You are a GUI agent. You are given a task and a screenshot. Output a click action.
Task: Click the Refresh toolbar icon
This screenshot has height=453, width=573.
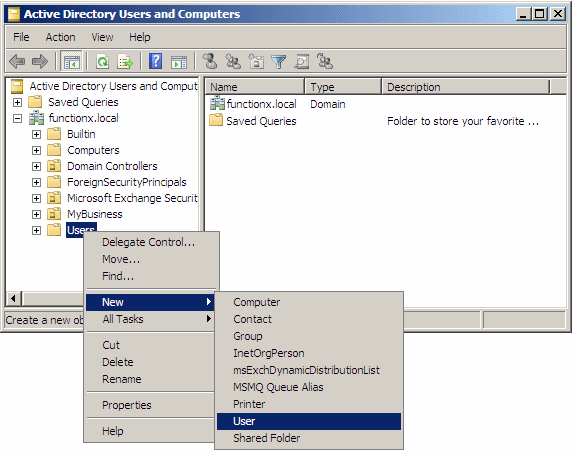[102, 61]
